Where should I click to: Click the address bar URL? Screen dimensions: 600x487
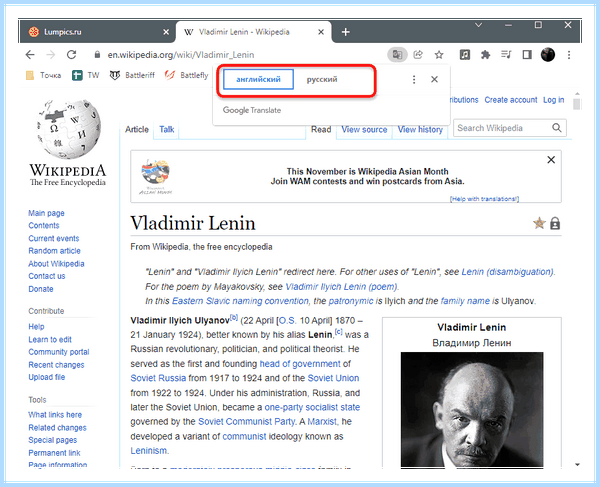[181, 55]
